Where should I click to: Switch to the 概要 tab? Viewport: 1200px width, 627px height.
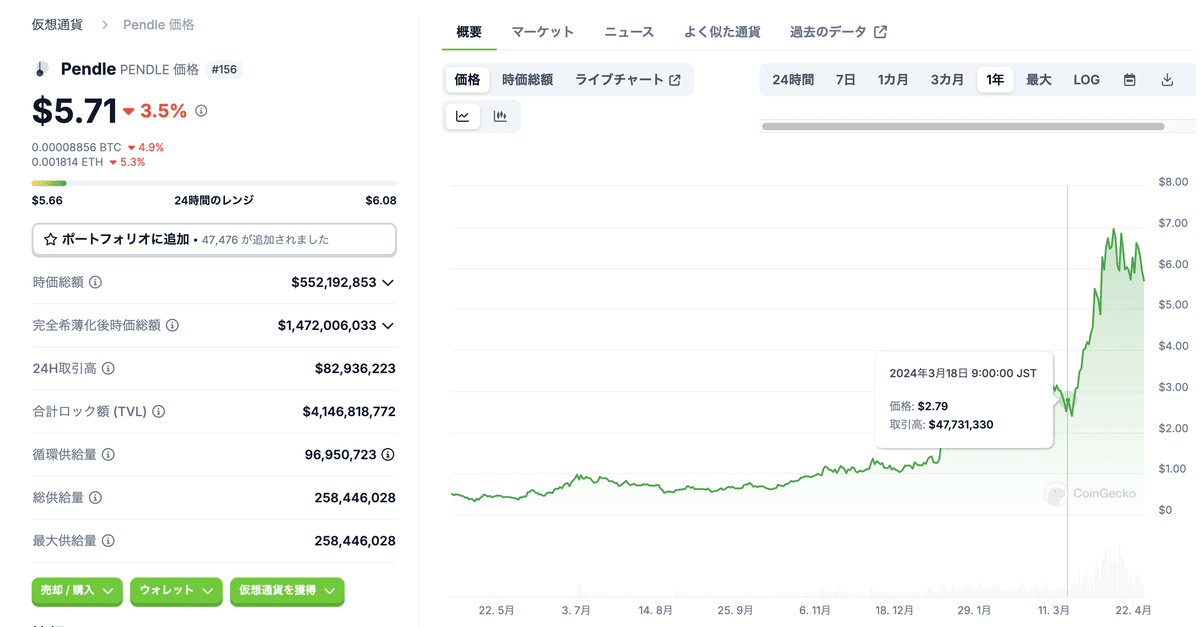[x=469, y=32]
